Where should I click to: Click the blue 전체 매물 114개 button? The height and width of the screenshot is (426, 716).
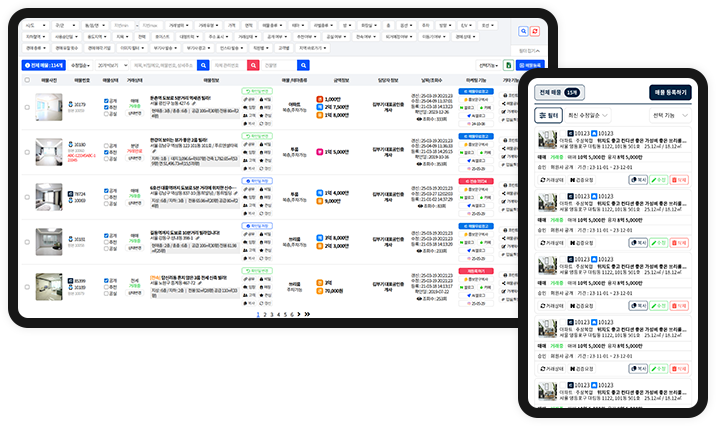43,65
